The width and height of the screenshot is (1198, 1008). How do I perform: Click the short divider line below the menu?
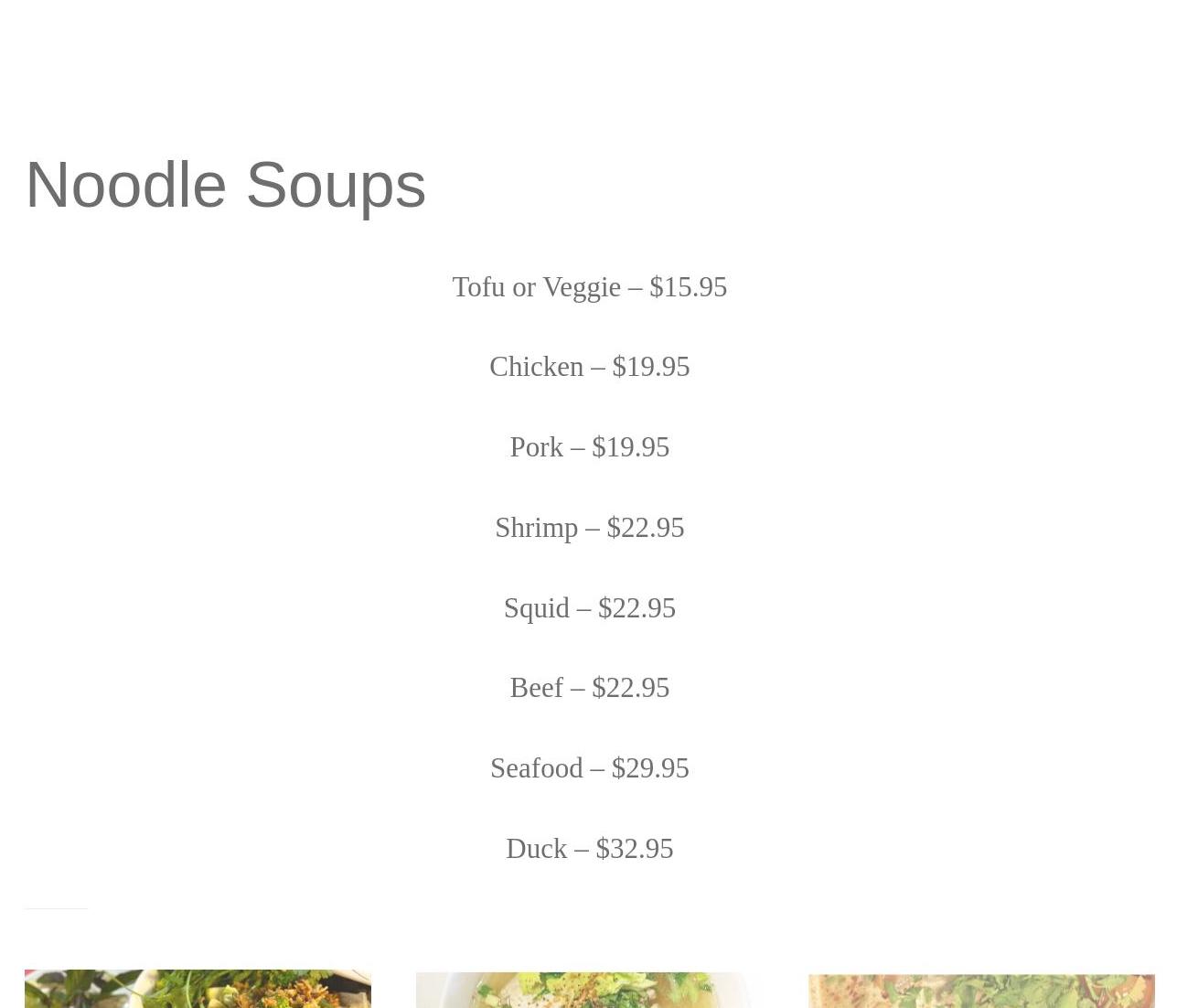pyautogui.click(x=56, y=908)
